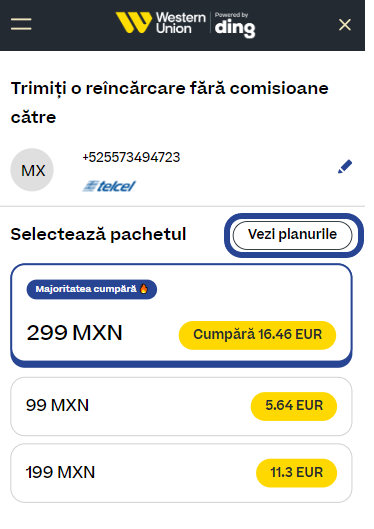Click the Powered by label
Viewport: 374px width, 529px height.
[231, 15]
